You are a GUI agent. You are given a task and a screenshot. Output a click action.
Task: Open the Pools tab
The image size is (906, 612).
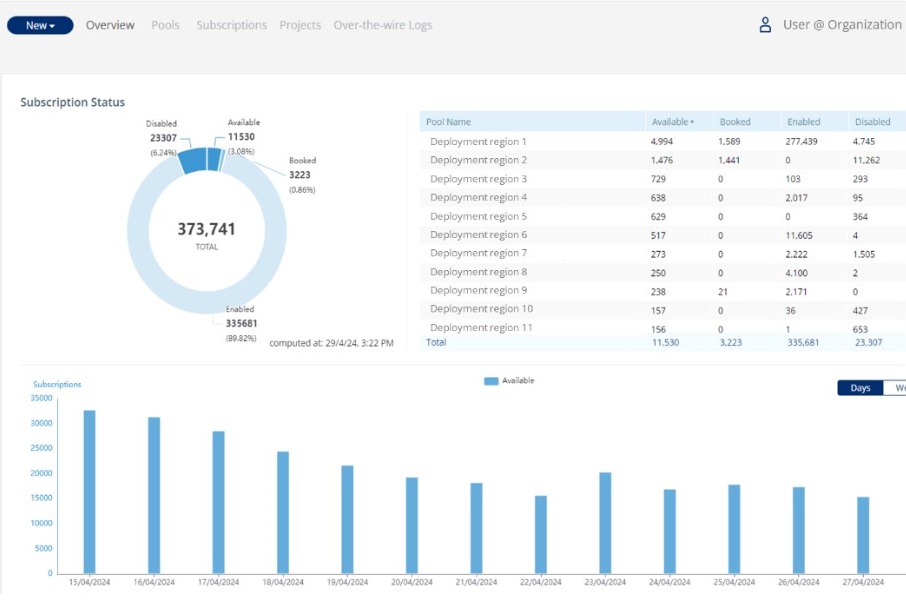165,25
